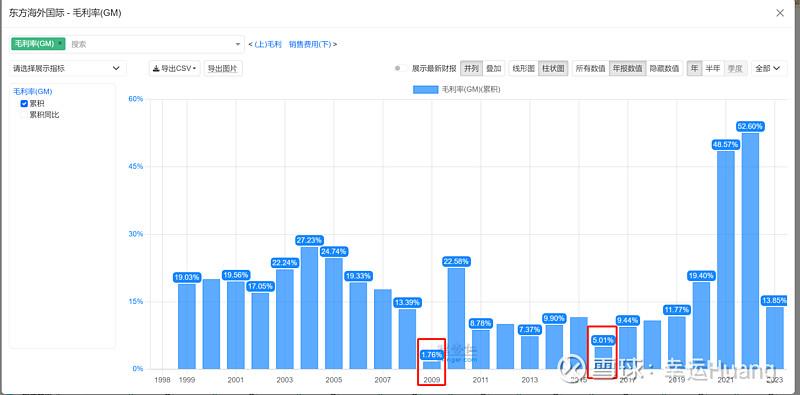Show 所有数值 labels
Viewport: 800px width, 395px height.
click(591, 68)
